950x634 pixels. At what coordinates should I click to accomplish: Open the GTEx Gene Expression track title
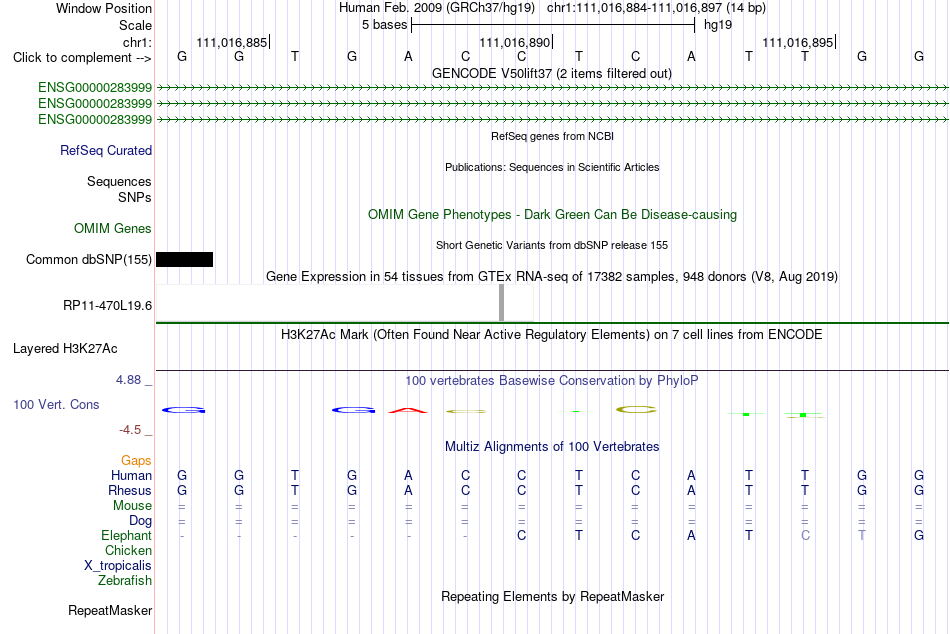(x=552, y=276)
